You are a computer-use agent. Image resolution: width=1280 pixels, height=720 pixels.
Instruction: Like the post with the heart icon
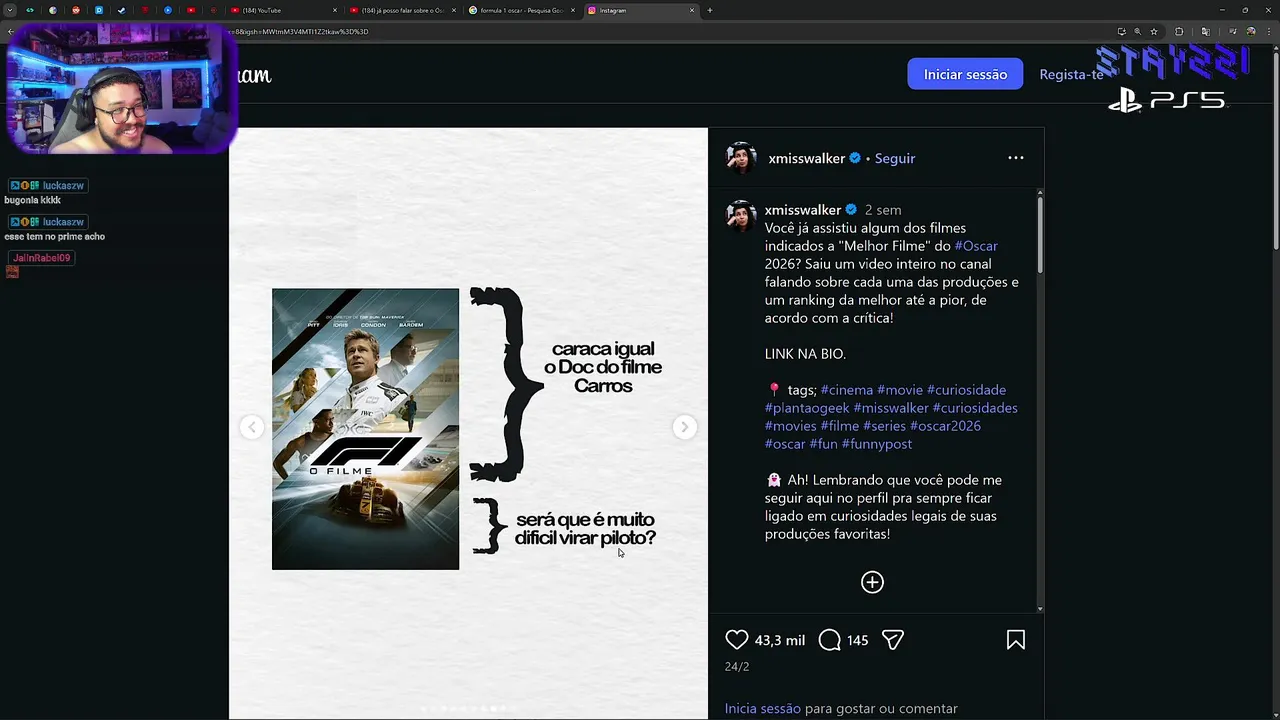tap(736, 640)
